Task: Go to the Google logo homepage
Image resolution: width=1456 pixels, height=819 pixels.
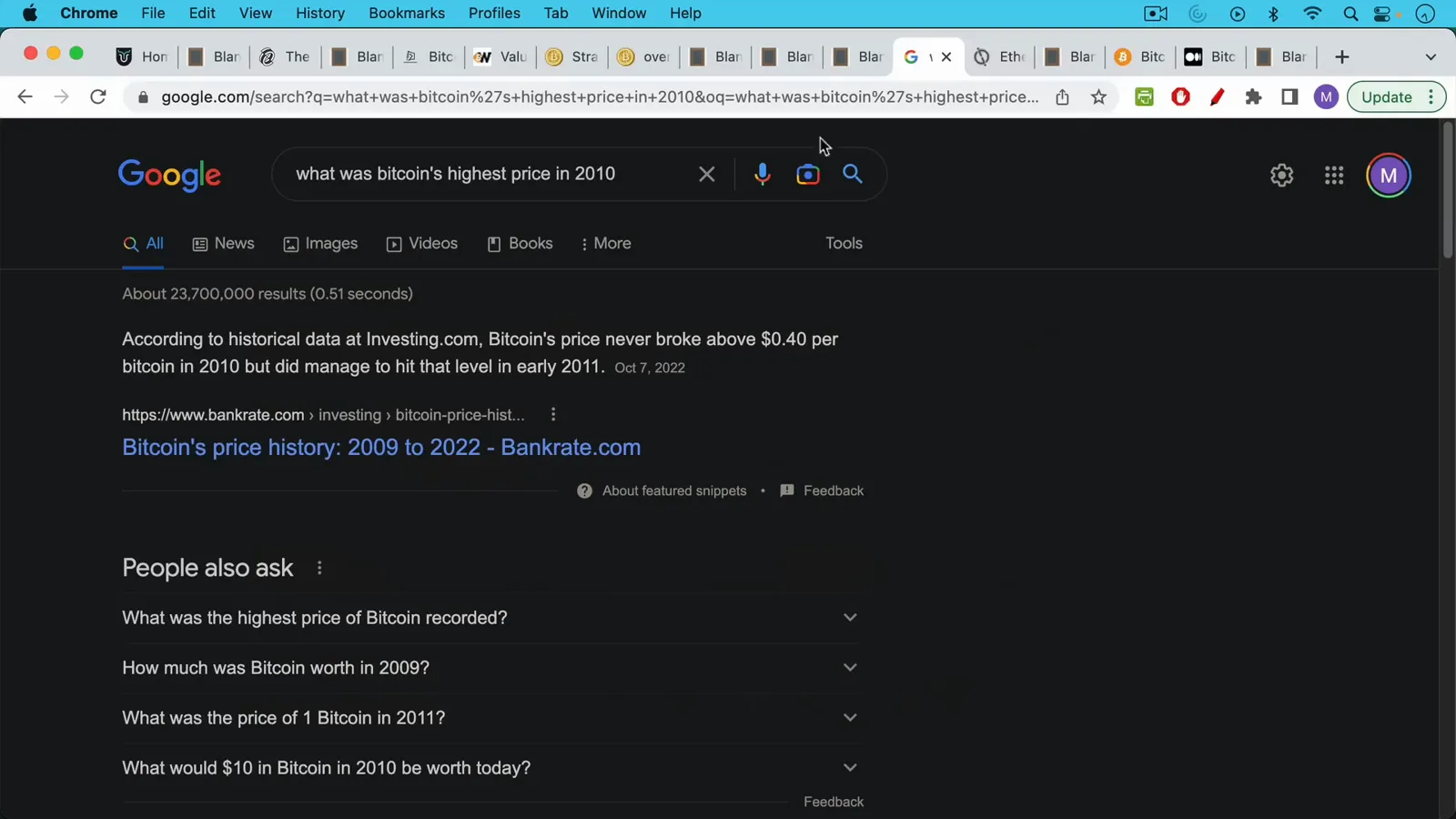Action: [x=169, y=175]
